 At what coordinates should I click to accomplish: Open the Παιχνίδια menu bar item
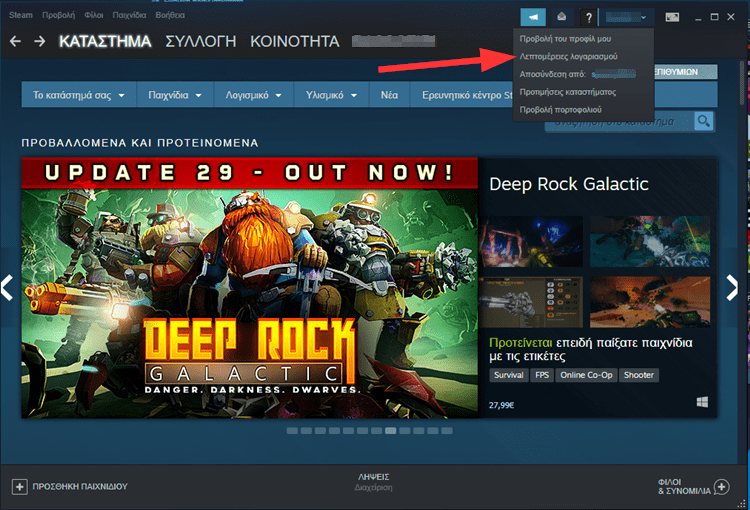coord(129,15)
